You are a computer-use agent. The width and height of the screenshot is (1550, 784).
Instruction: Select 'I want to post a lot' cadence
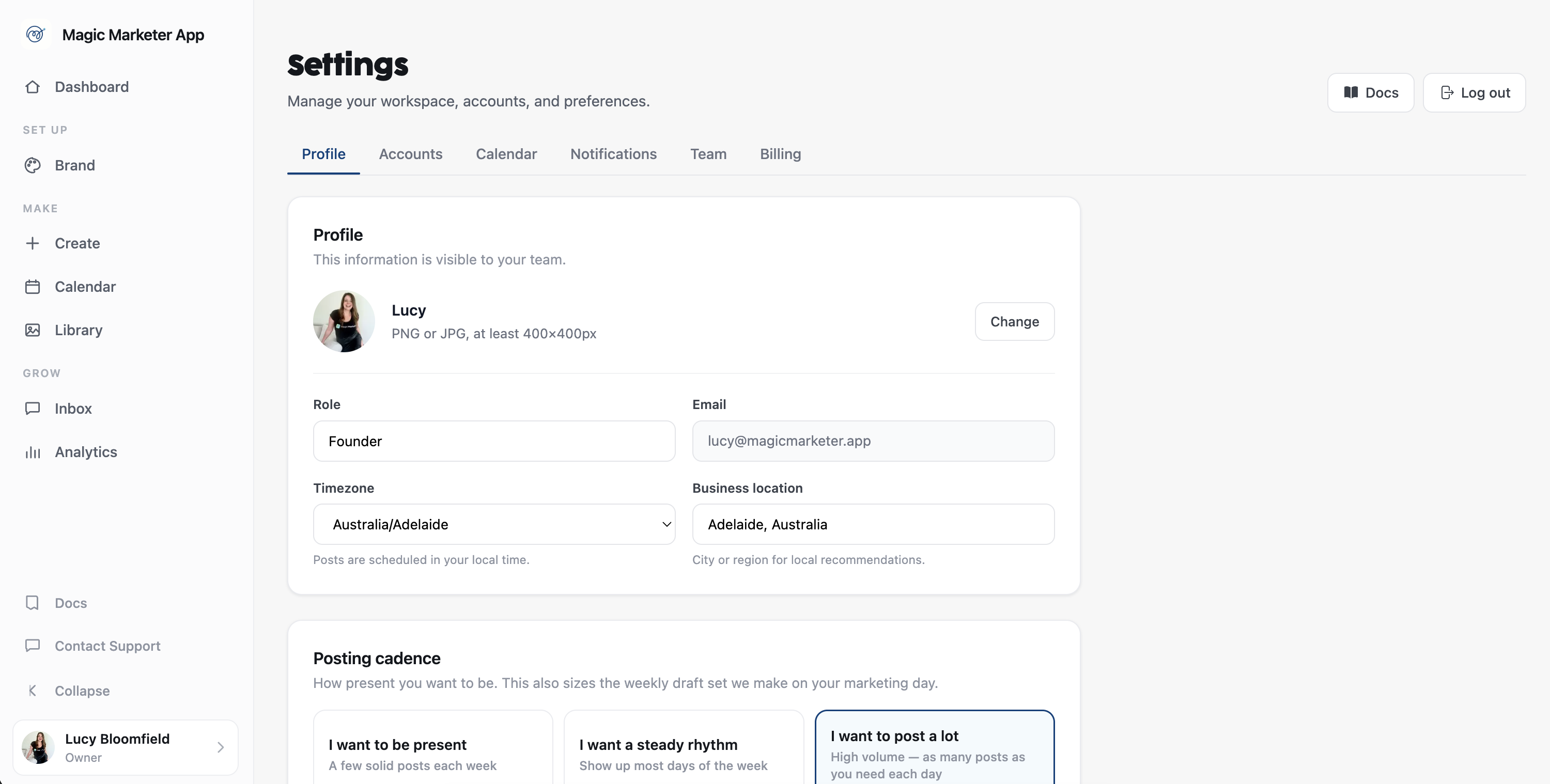click(x=935, y=747)
